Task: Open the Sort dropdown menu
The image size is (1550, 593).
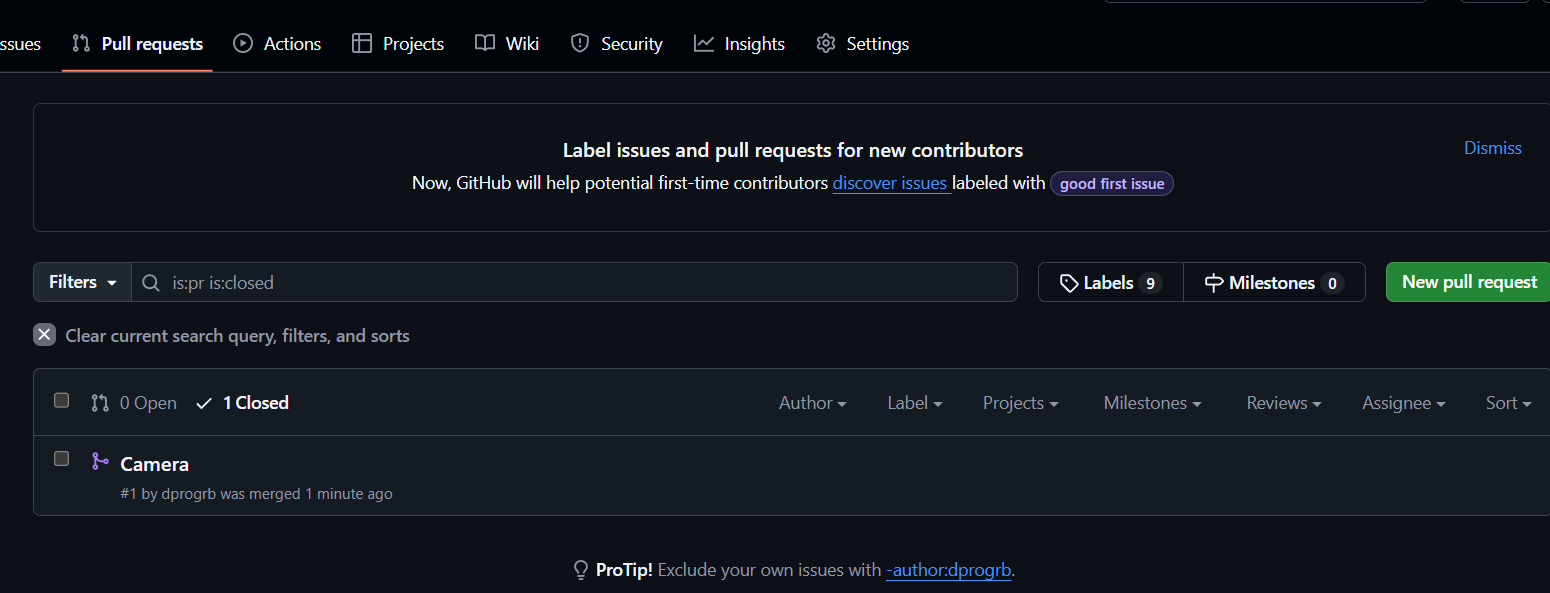Action: pos(1509,403)
